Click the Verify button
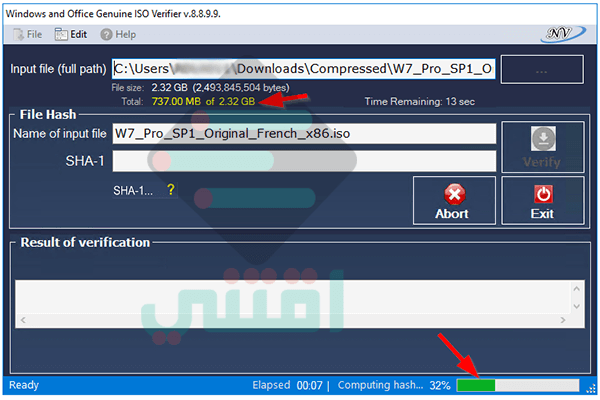The image size is (600, 400). coord(543,147)
